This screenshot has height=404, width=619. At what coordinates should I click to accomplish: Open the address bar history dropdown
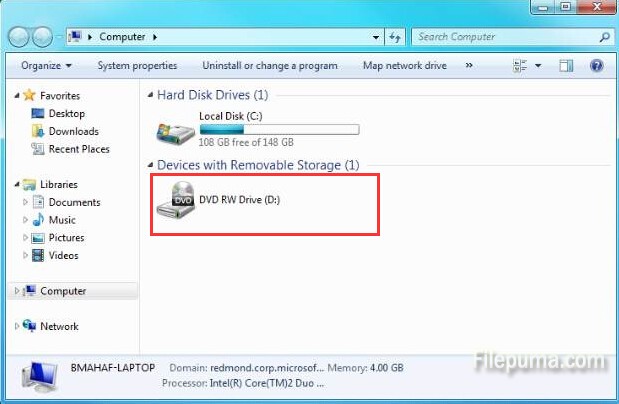click(376, 37)
